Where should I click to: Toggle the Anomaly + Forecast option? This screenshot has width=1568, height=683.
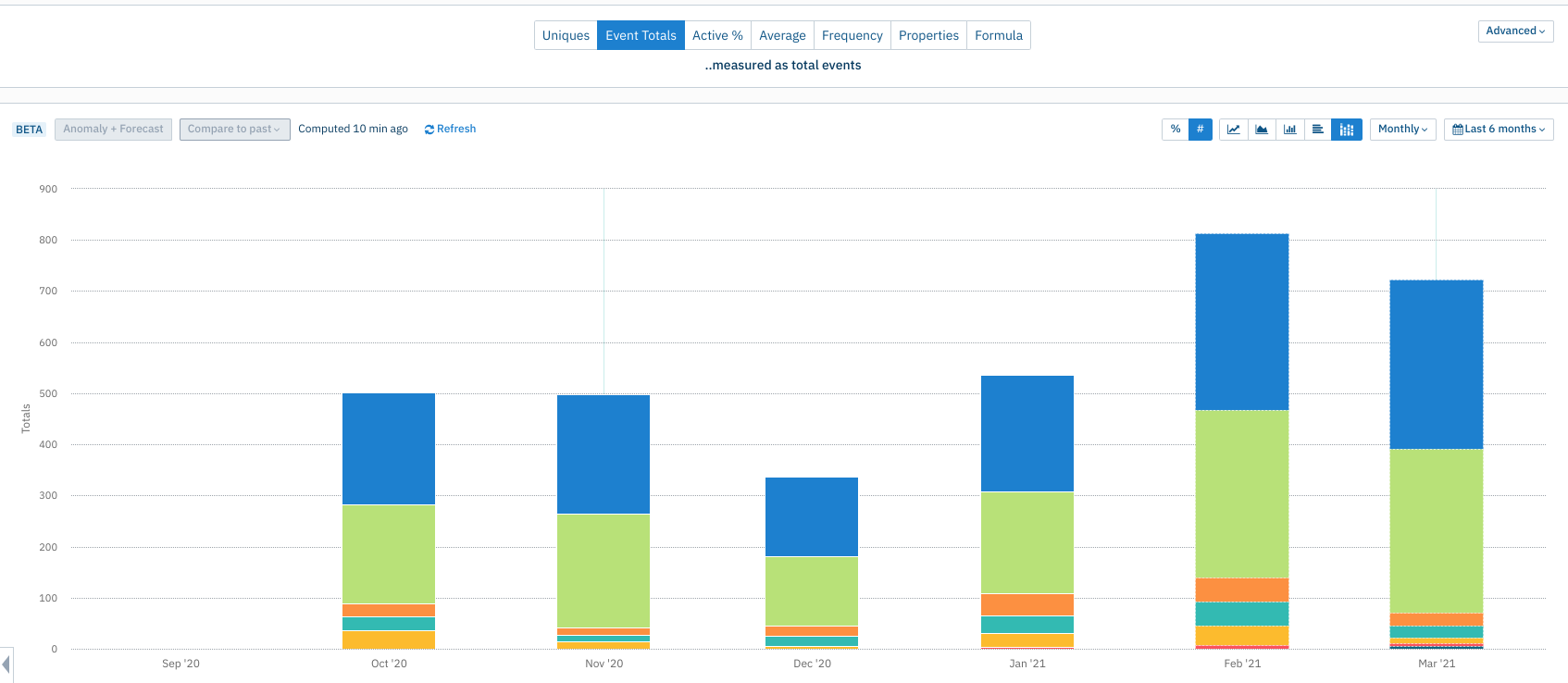(x=113, y=130)
